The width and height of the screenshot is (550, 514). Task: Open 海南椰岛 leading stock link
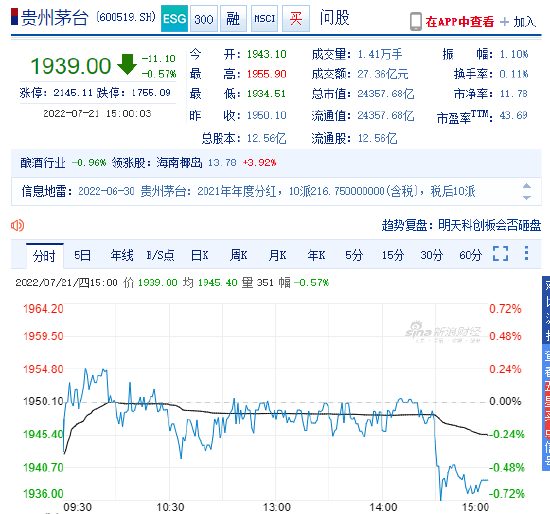pos(179,163)
